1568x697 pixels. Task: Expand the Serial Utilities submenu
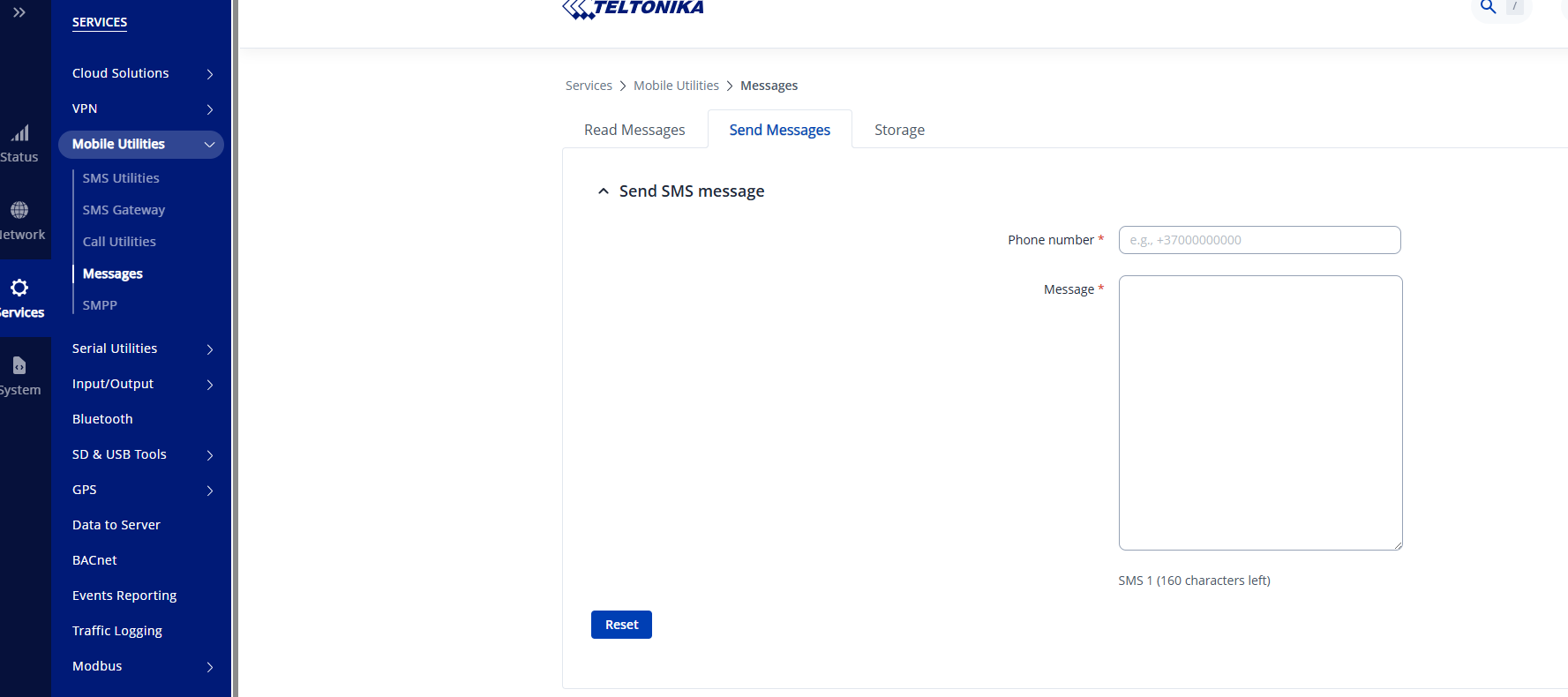tap(210, 349)
